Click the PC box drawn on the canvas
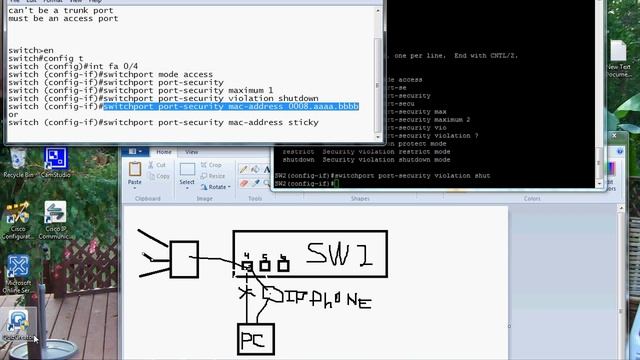 click(256, 339)
